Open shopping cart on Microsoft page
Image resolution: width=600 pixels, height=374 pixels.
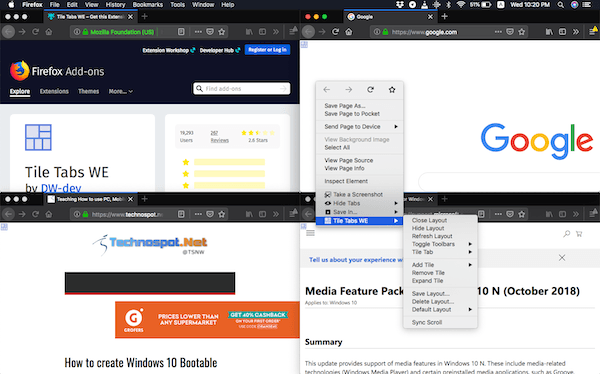tap(579, 234)
